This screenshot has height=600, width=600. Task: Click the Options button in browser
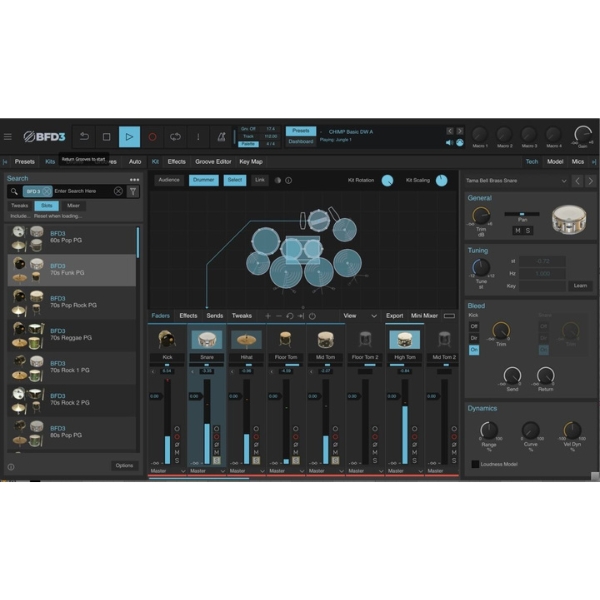pyautogui.click(x=124, y=466)
